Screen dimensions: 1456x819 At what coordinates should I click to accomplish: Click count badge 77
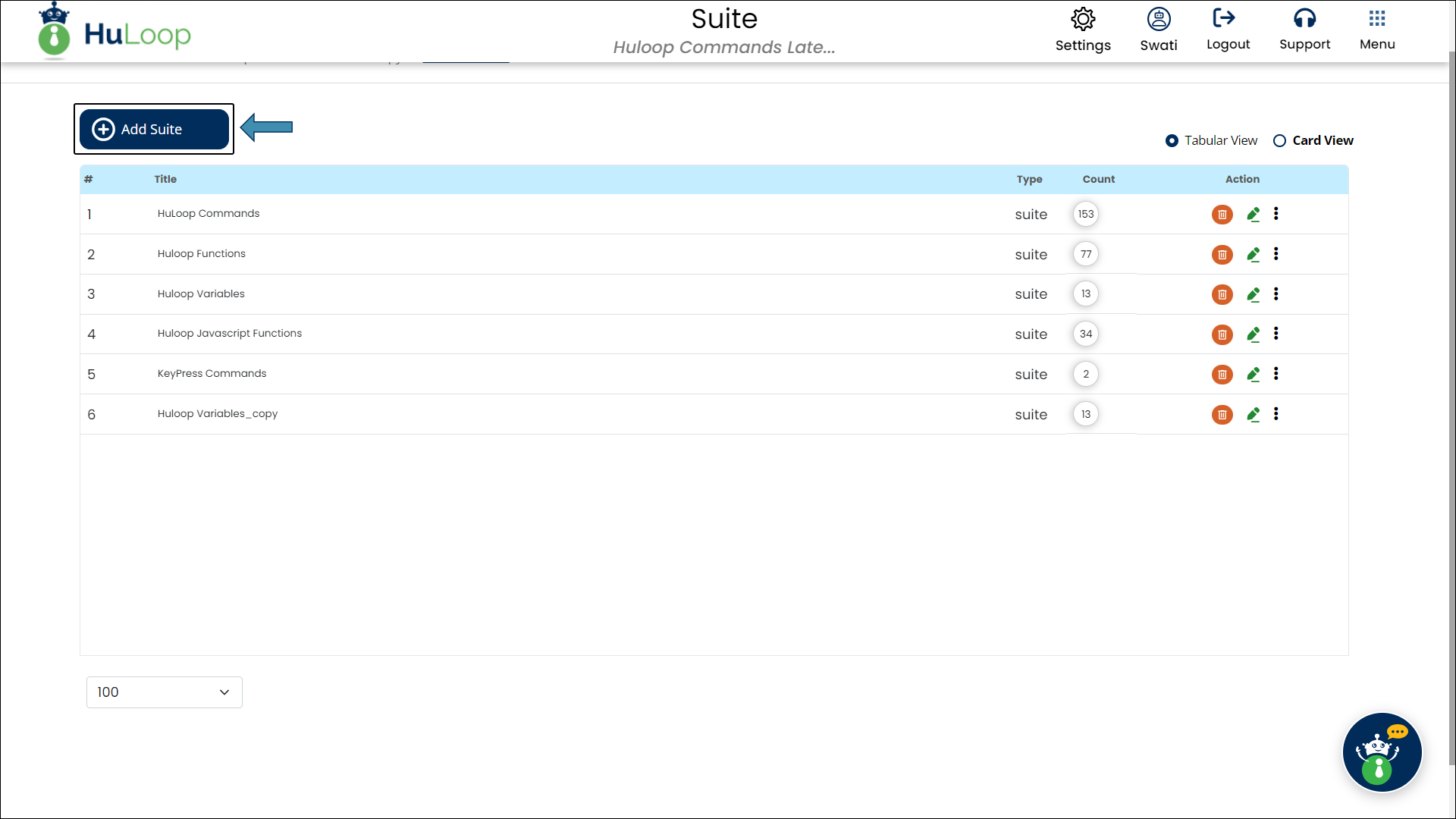coord(1086,255)
